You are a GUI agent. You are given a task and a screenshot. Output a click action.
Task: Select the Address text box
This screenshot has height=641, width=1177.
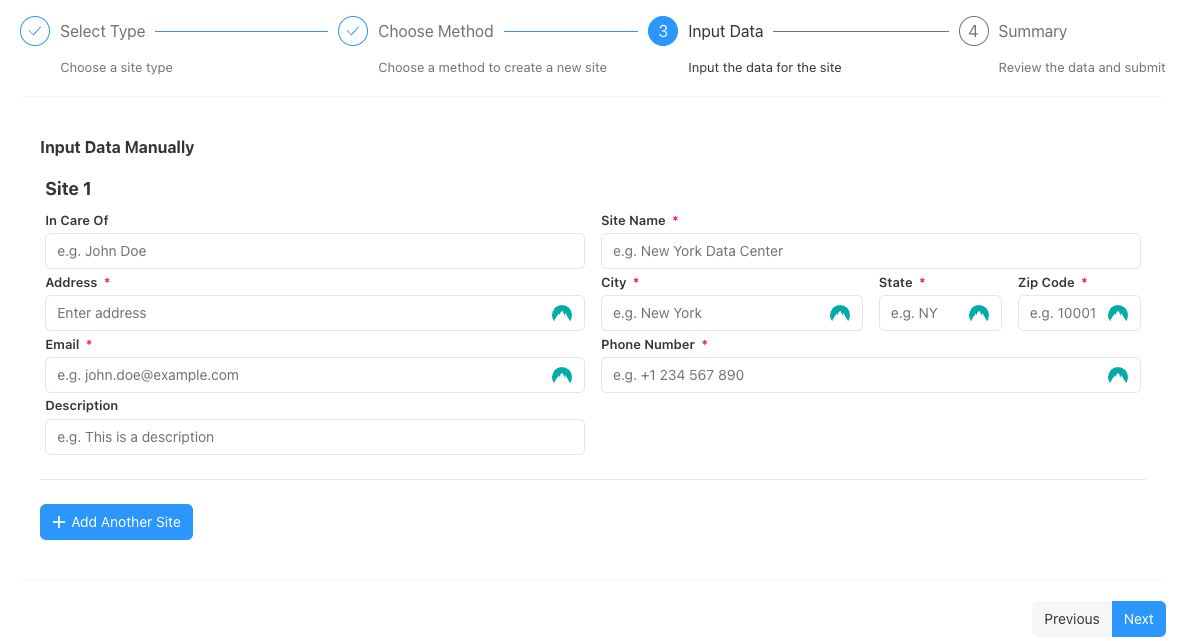coord(295,313)
